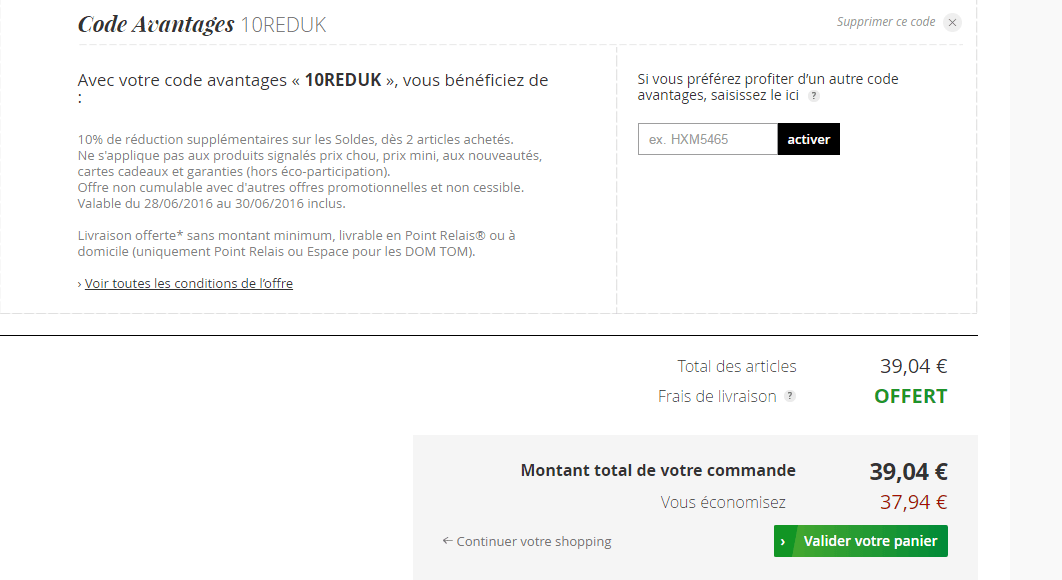This screenshot has width=1062, height=580.
Task: Click the 10REDUK code in the heading
Action: (284, 25)
